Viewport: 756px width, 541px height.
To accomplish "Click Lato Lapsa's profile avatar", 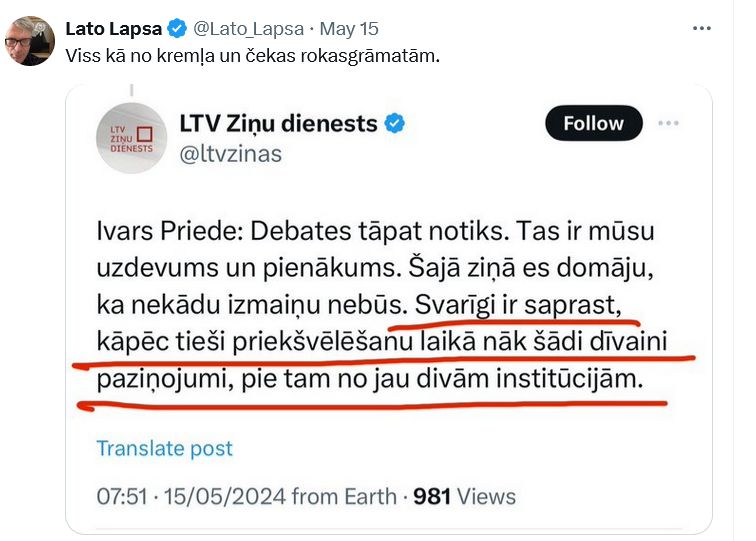I will tap(30, 41).
